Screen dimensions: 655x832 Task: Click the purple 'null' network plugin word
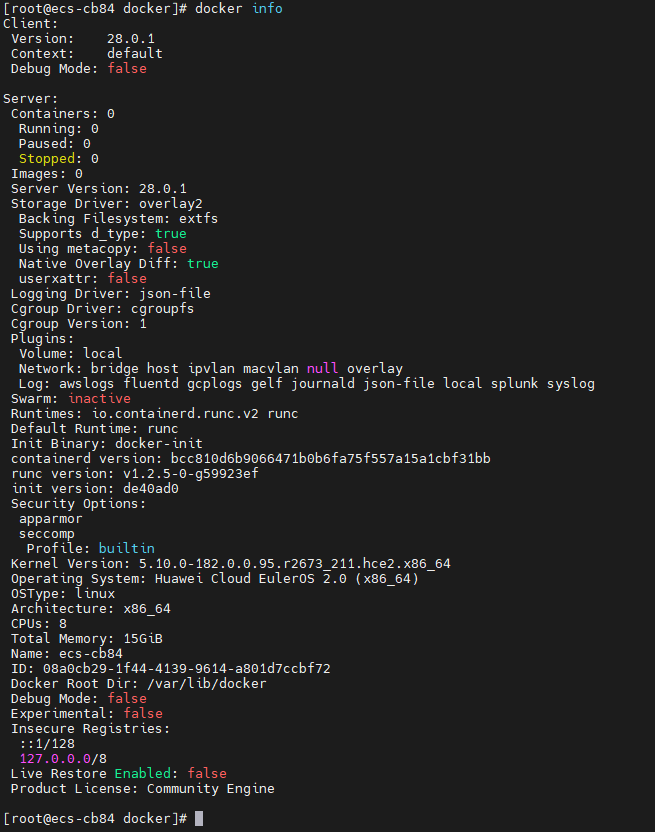(322, 368)
